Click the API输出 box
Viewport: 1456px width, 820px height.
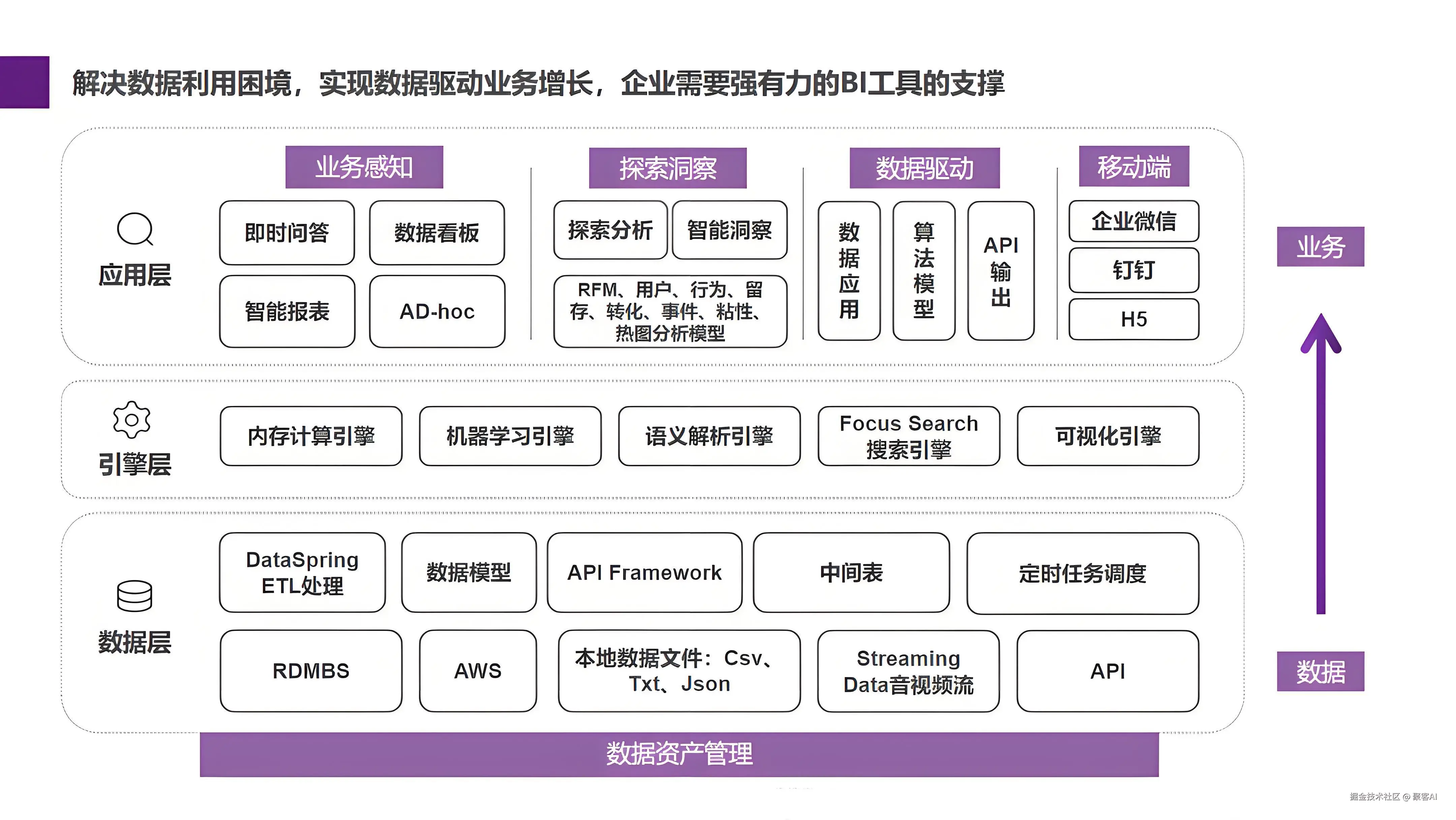tap(1001, 270)
